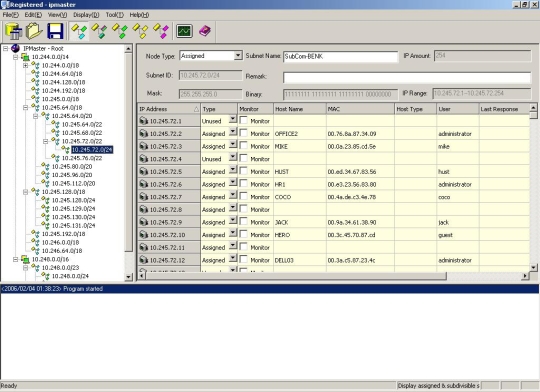Open file using the folder toolbar icon
This screenshot has height=392, width=540.
(x=34, y=31)
